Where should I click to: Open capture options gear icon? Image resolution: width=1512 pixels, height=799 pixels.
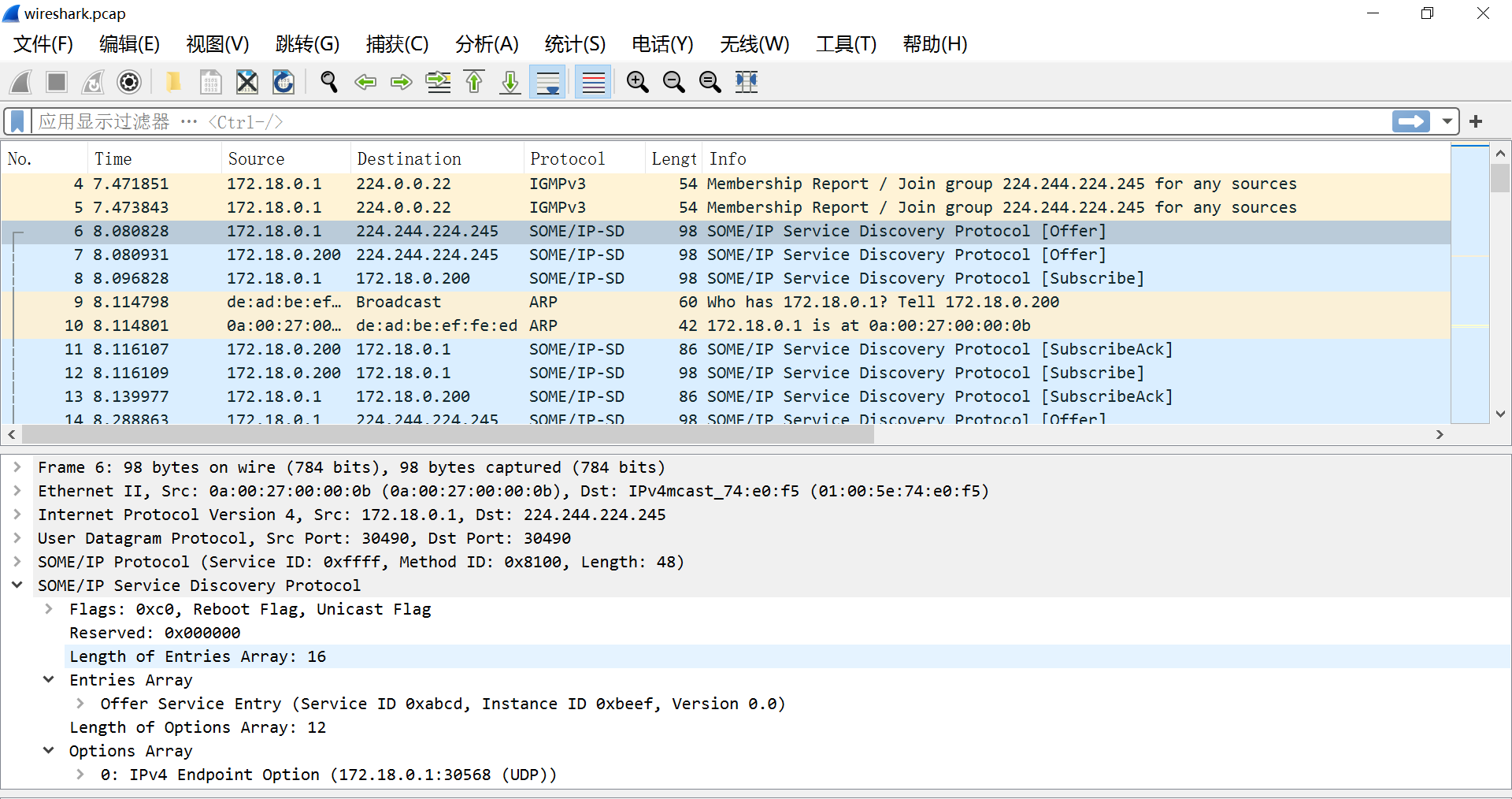point(129,82)
